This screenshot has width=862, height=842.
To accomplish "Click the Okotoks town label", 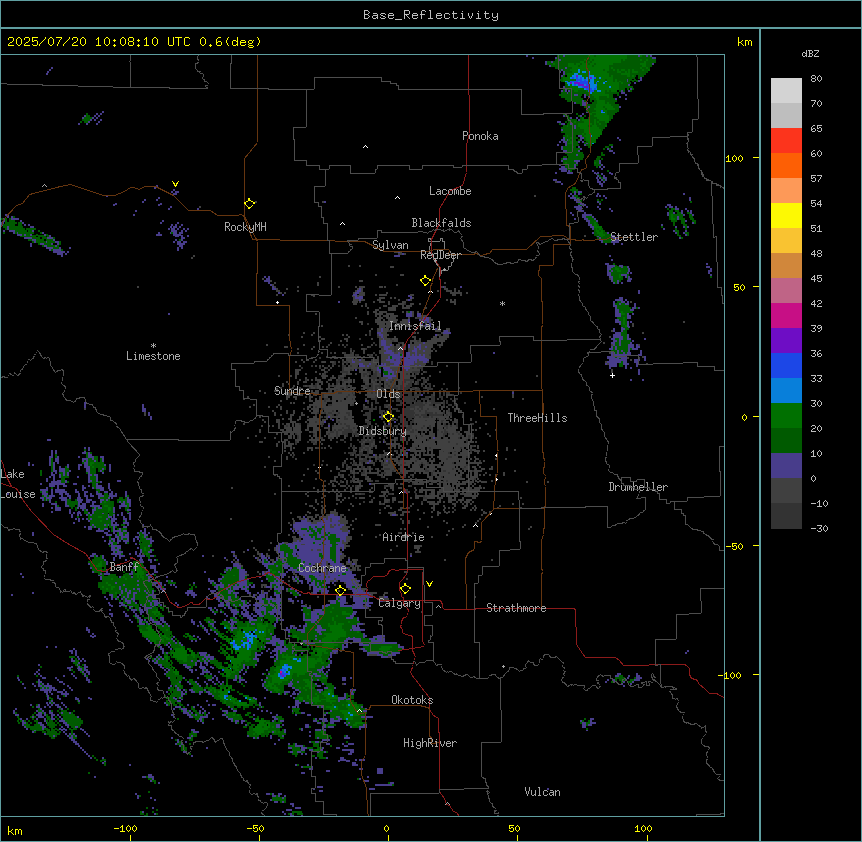I will [412, 700].
